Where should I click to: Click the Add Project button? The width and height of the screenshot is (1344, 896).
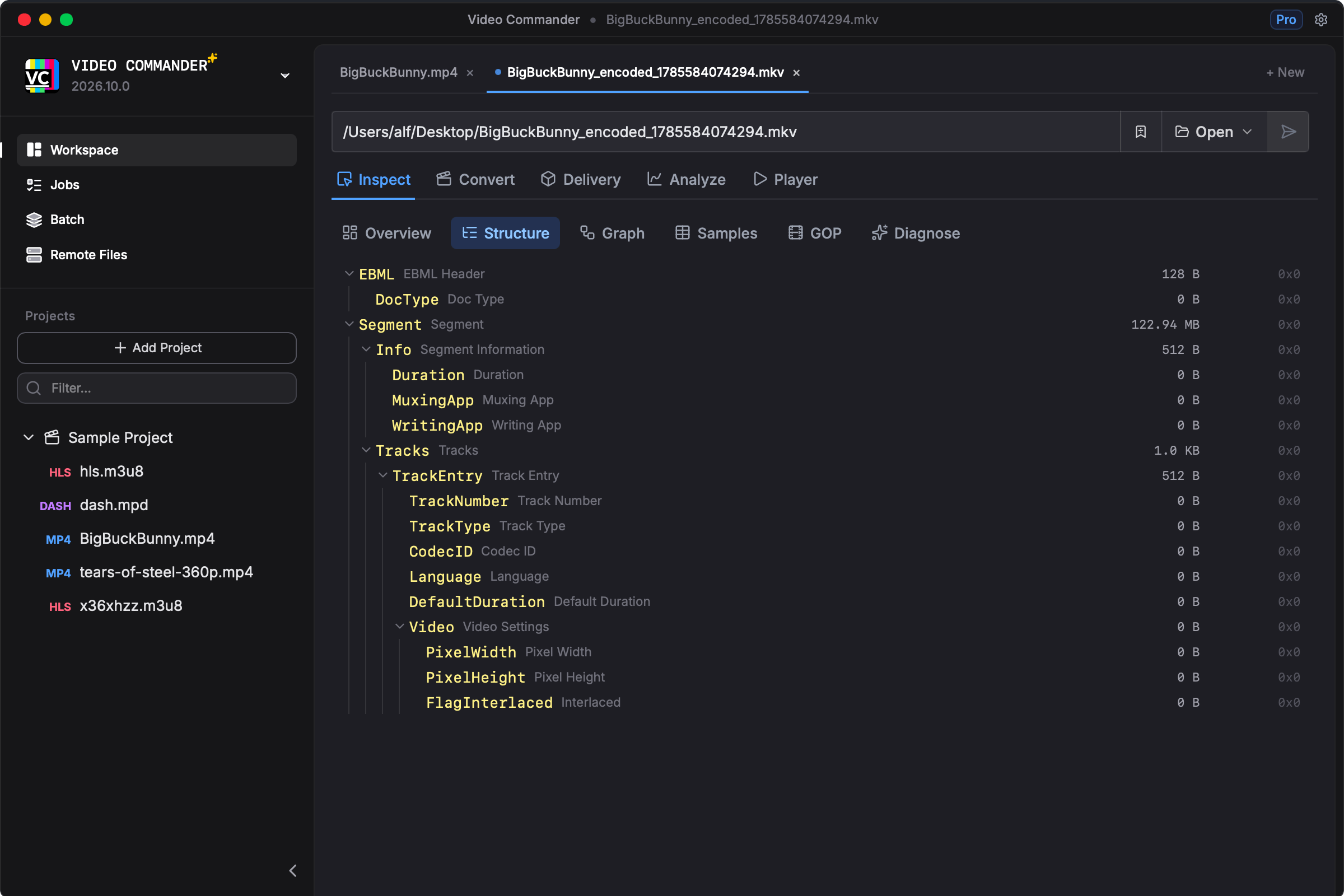(x=157, y=348)
